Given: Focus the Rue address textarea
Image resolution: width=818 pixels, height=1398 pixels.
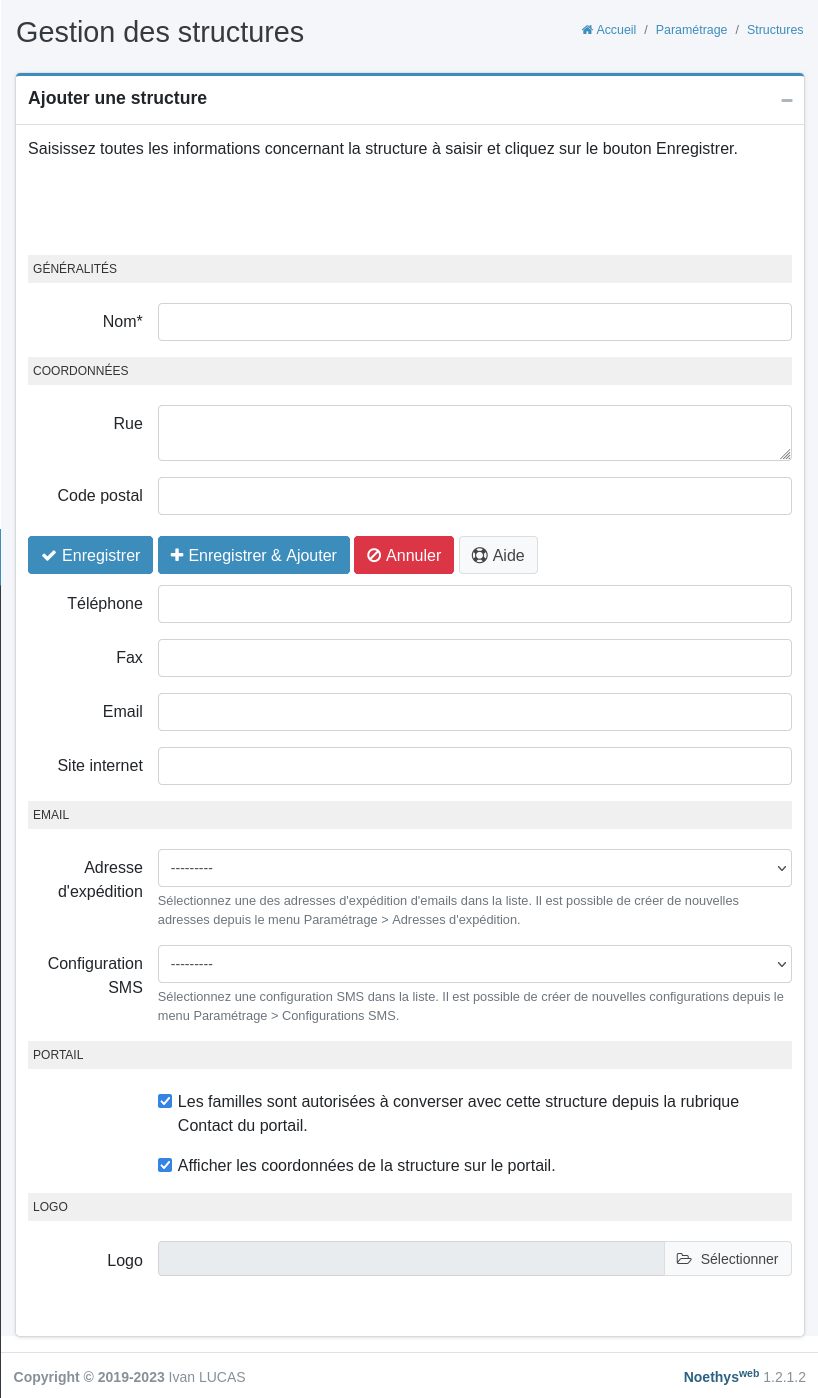Looking at the screenshot, I should pos(474,432).
